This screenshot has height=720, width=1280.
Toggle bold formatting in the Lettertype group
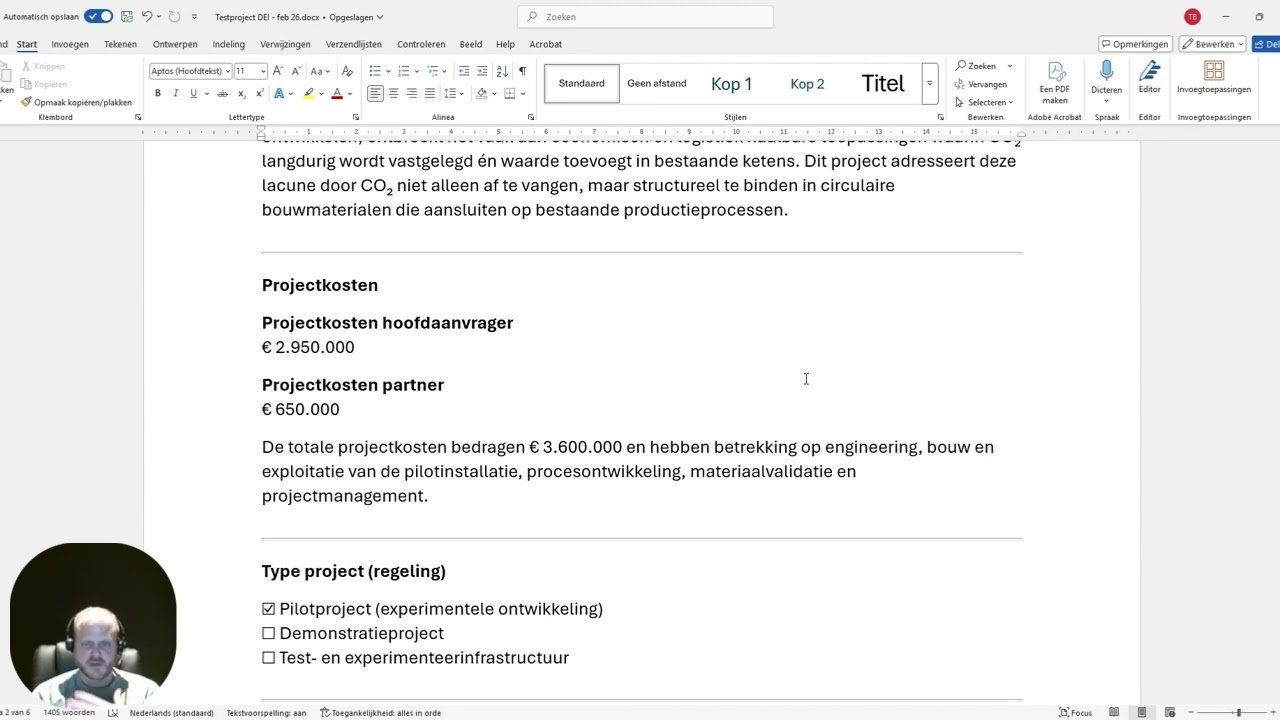coord(157,93)
